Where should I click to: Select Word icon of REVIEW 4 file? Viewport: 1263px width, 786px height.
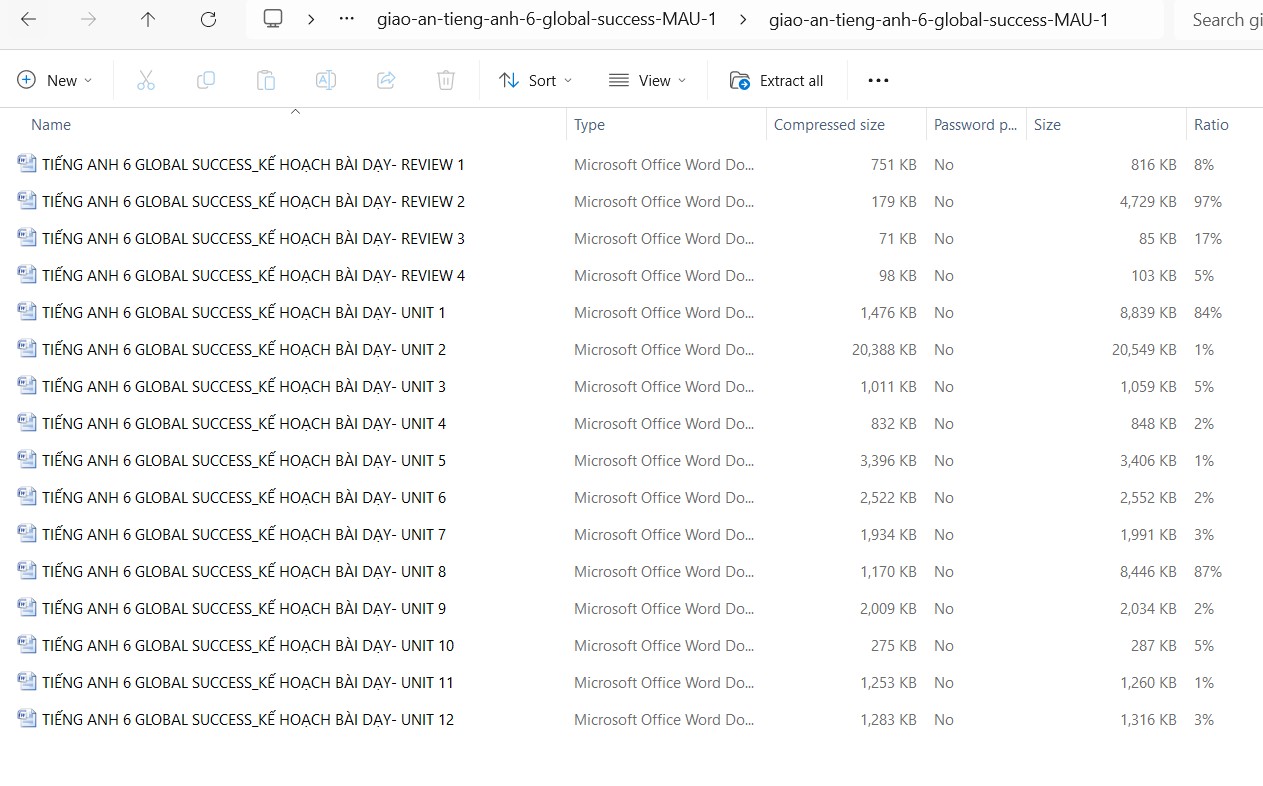tap(27, 275)
